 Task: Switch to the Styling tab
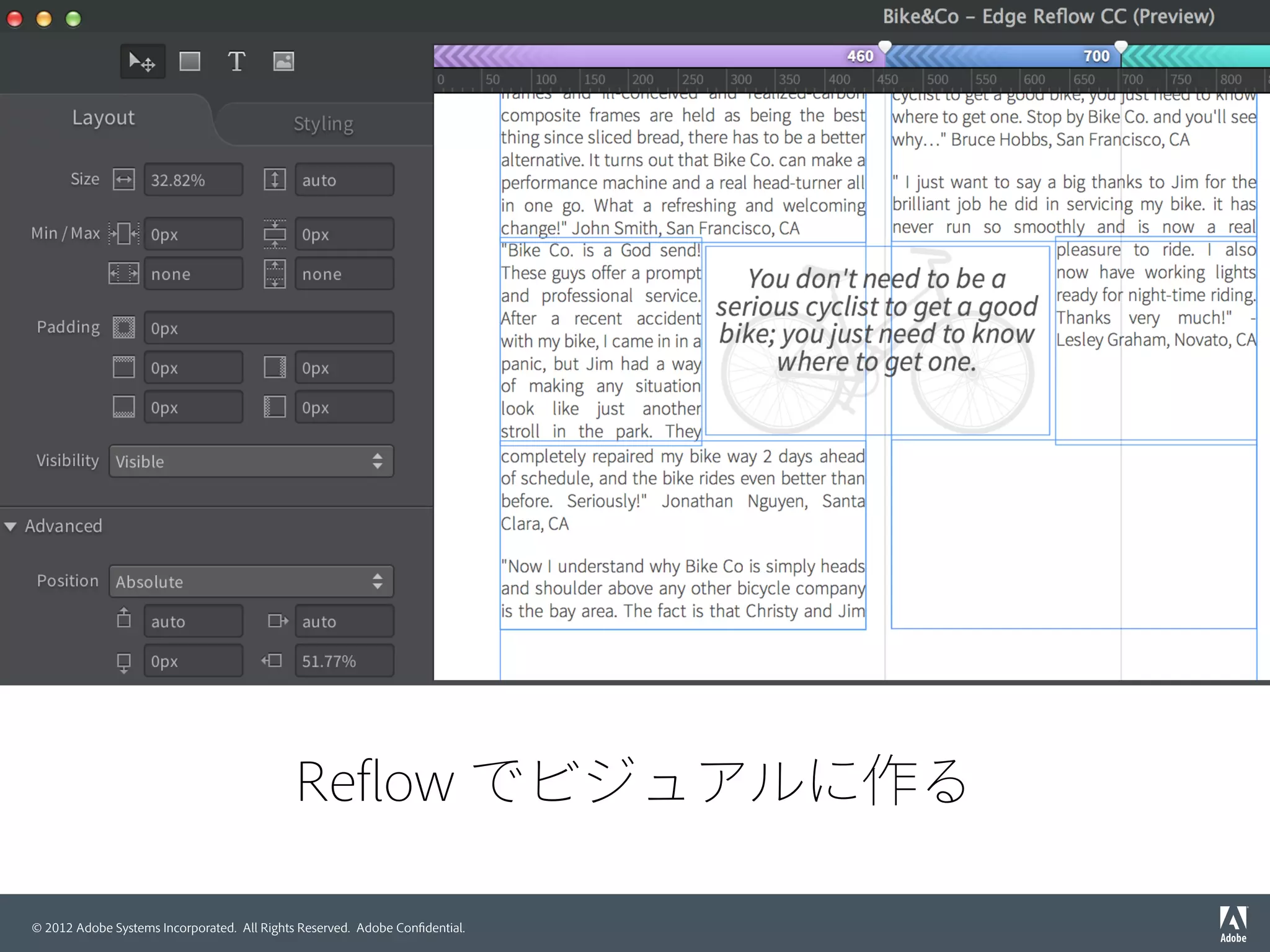[323, 124]
